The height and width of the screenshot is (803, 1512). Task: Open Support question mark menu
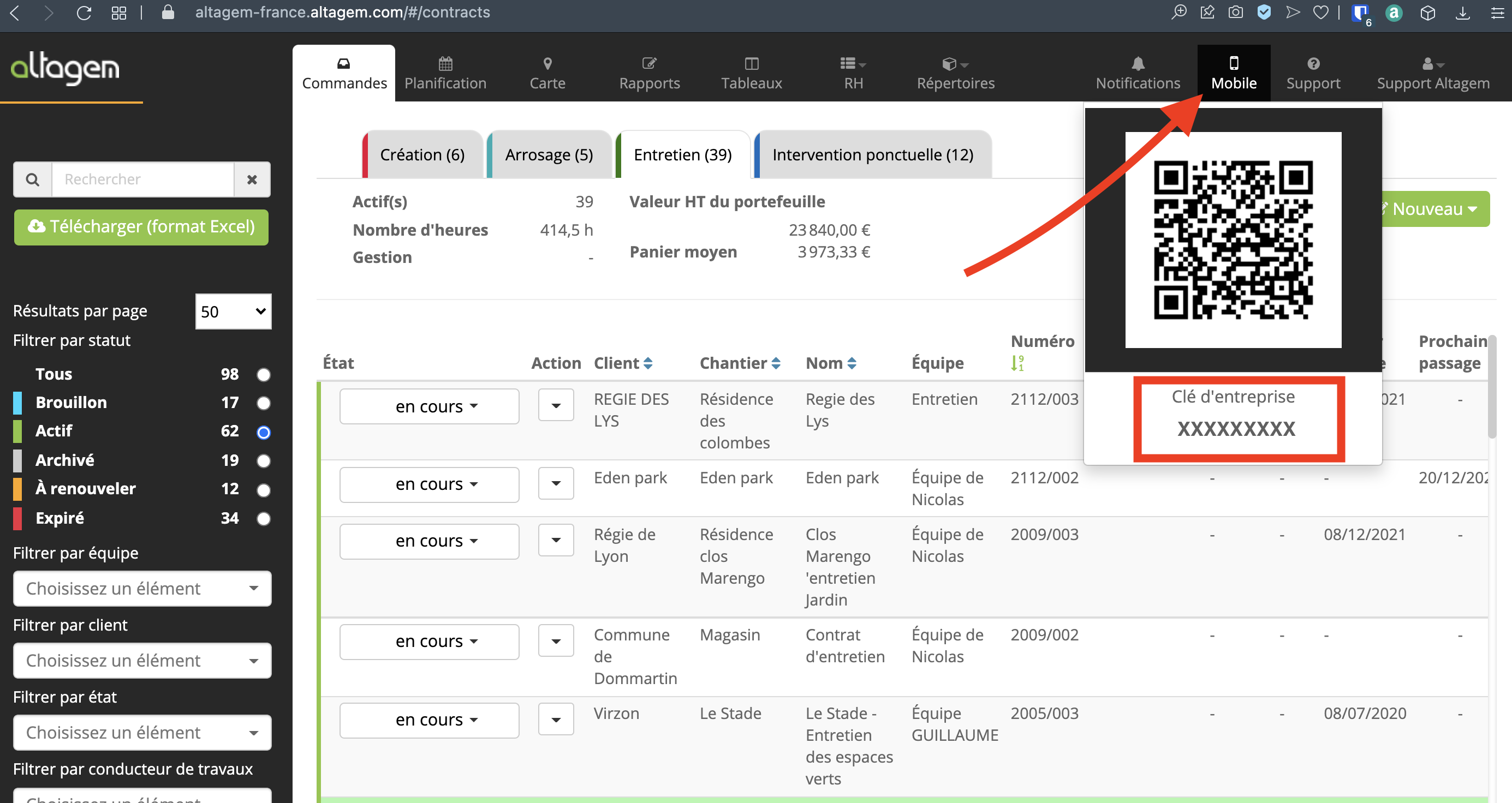(x=1313, y=73)
